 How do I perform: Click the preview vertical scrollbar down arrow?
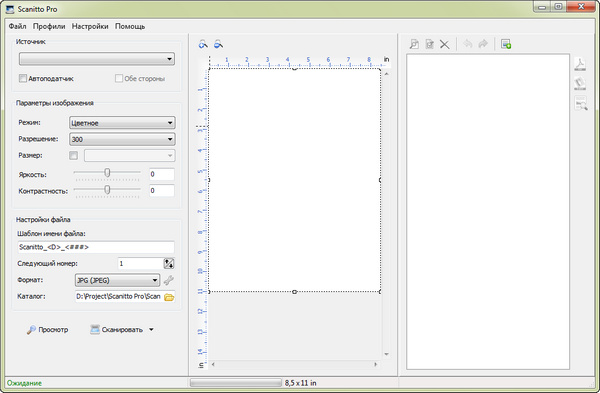[x=386, y=354]
